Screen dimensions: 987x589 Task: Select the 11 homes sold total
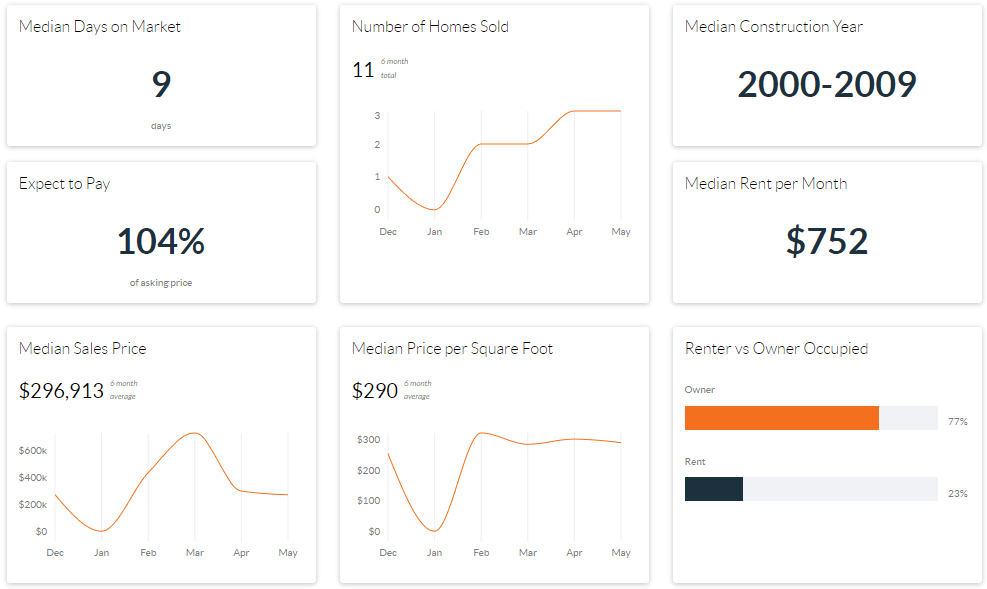363,70
